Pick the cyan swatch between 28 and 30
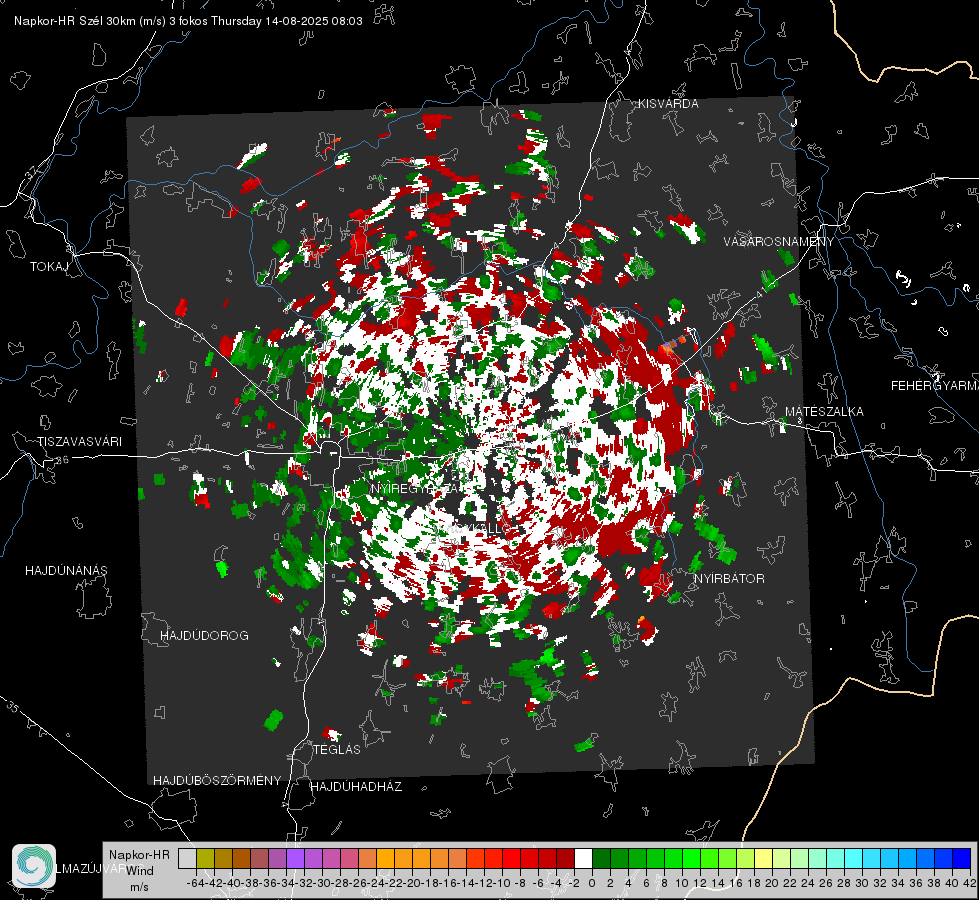Viewport: 979px width, 900px height. tap(854, 858)
